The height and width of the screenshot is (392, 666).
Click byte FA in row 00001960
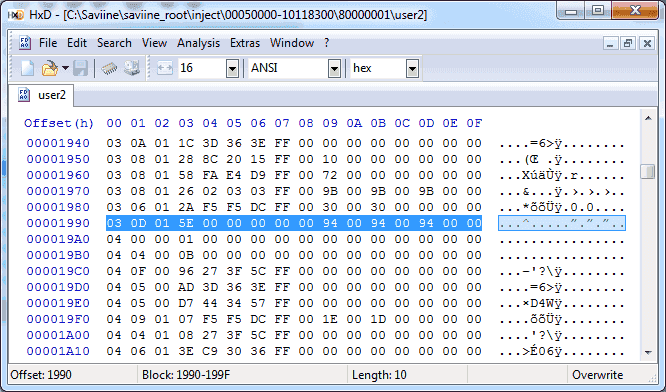tap(210, 175)
